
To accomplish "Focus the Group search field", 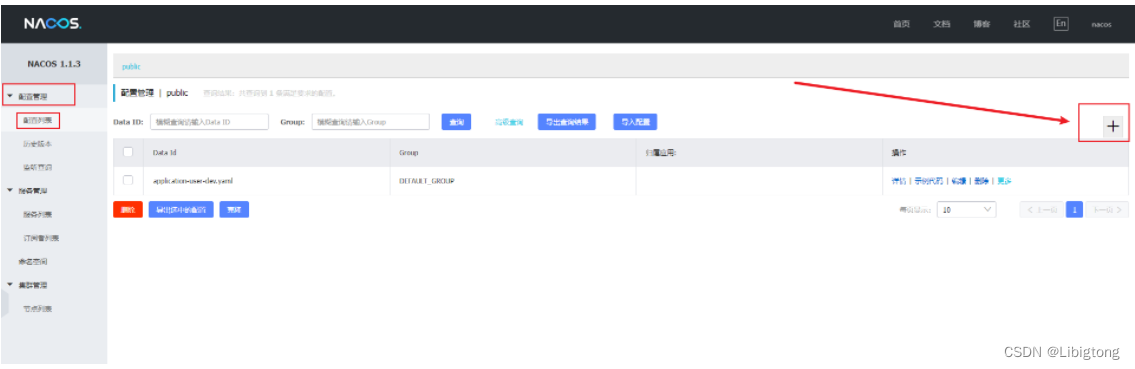I will (x=371, y=122).
